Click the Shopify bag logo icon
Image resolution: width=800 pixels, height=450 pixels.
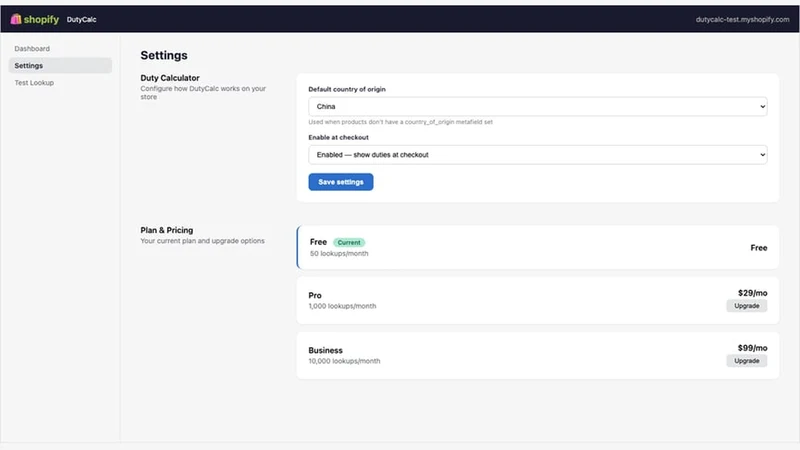tap(16, 19)
